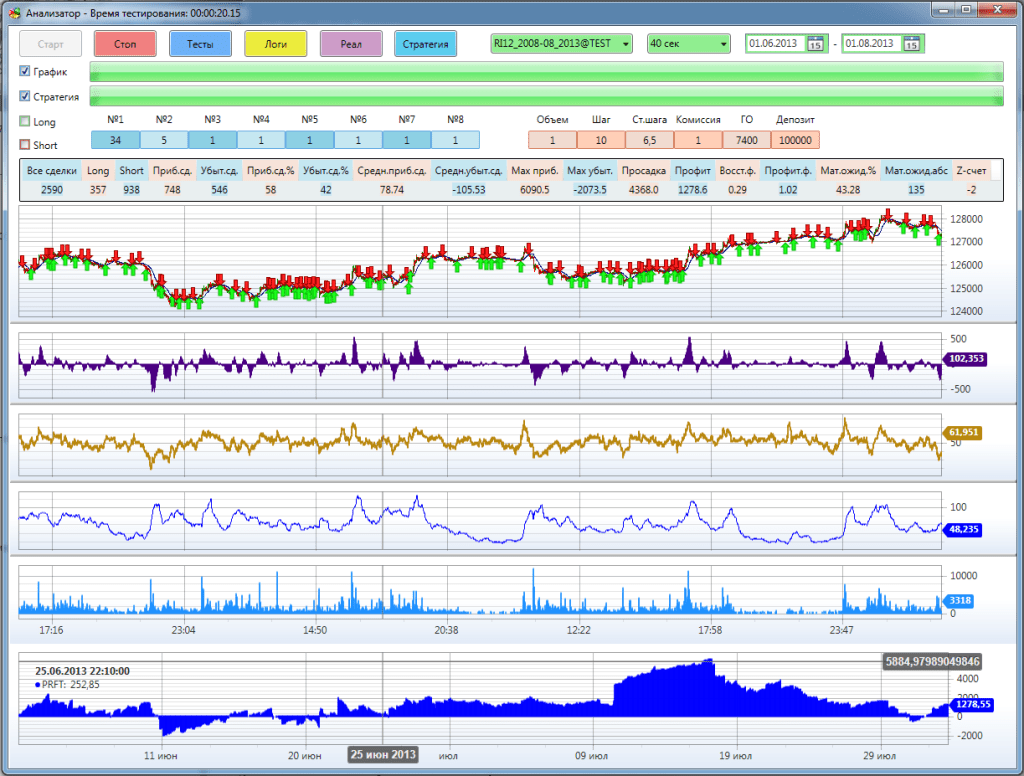Open the start date calendar picker icon
The width and height of the screenshot is (1024, 776).
(815, 44)
